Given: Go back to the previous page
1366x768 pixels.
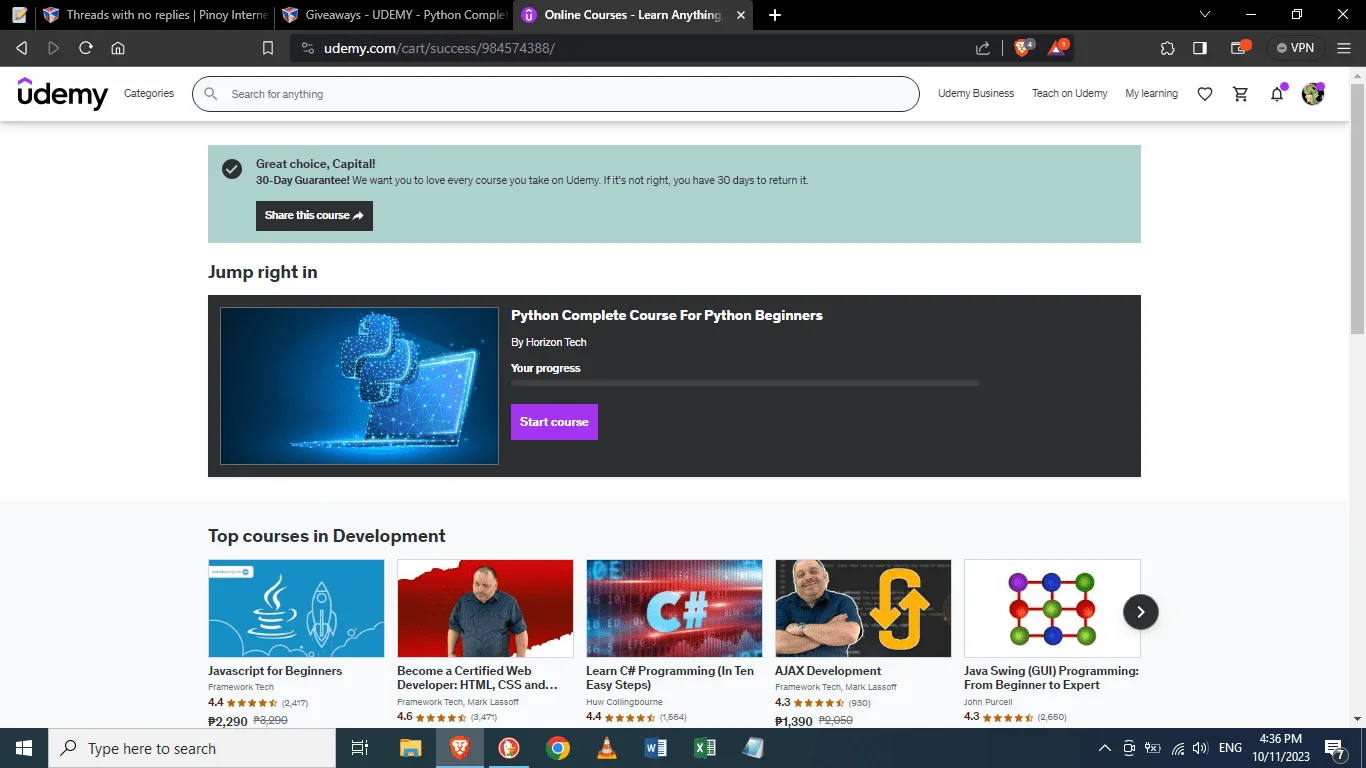Looking at the screenshot, I should (22, 48).
